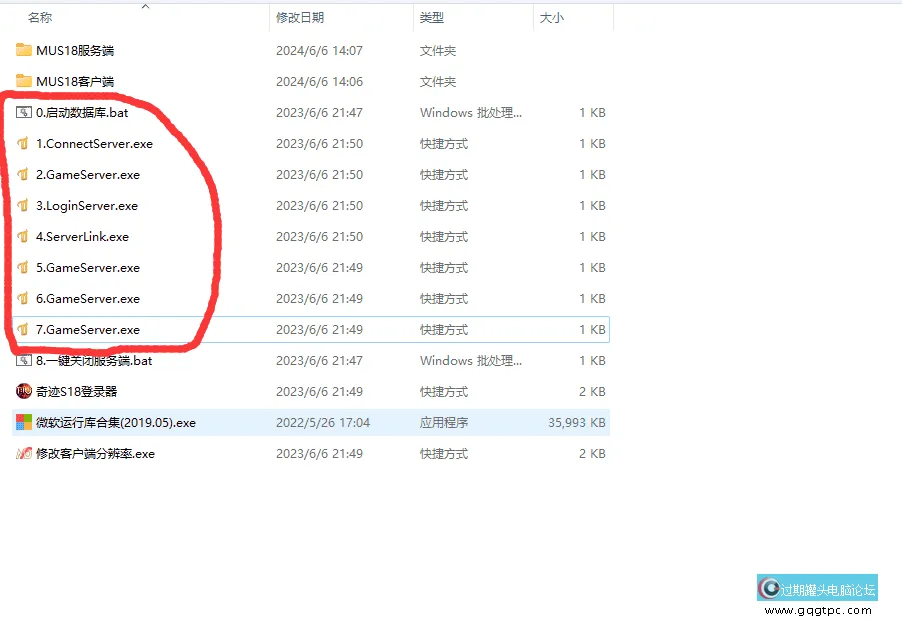Launch the 4.ServerLink.exe shortcut icon
Image resolution: width=902 pixels, height=629 pixels.
click(x=23, y=236)
